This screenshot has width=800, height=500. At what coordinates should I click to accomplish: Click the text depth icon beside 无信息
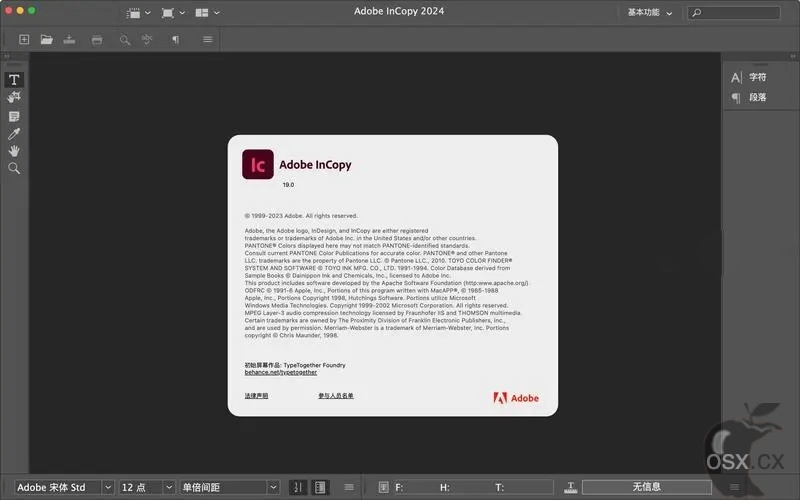point(571,487)
